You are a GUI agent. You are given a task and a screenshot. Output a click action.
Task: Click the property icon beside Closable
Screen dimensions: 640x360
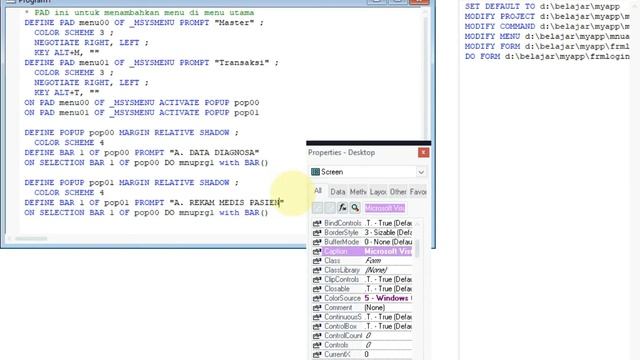[x=317, y=289]
